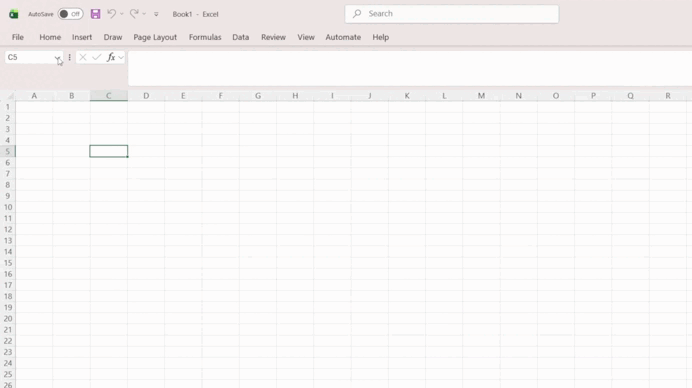The height and width of the screenshot is (388, 692).
Task: Switch to the Formulas tab
Action: pyautogui.click(x=205, y=37)
